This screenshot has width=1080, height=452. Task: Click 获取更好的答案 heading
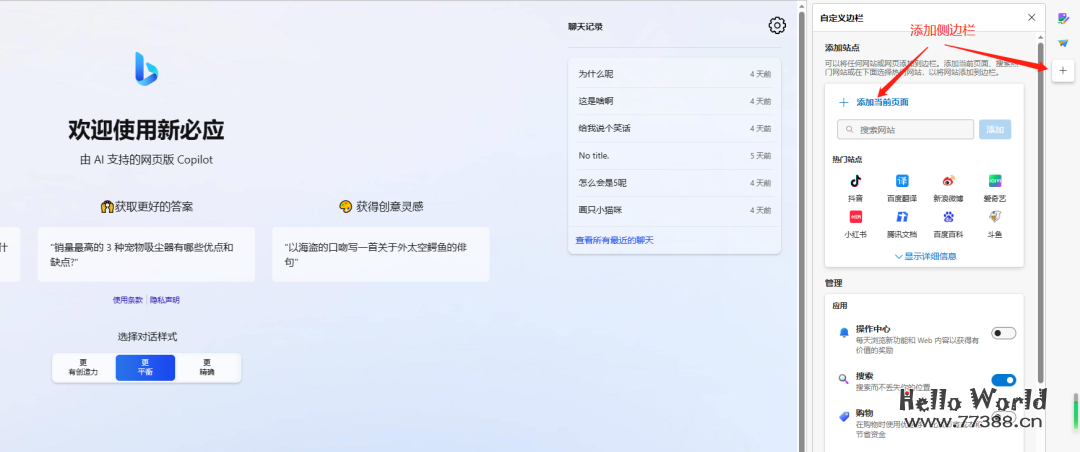pos(147,207)
